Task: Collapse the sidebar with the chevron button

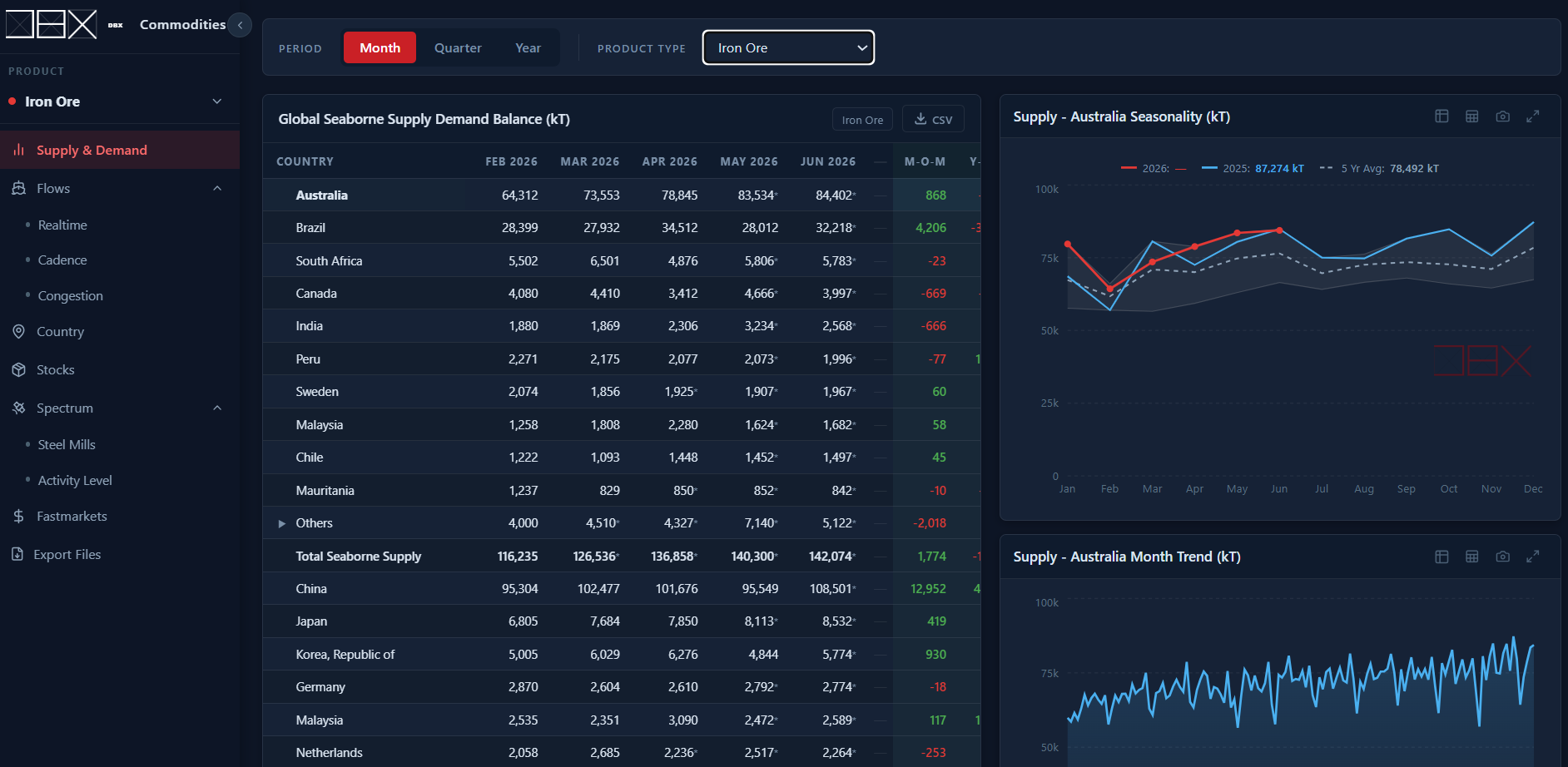Action: (x=240, y=25)
